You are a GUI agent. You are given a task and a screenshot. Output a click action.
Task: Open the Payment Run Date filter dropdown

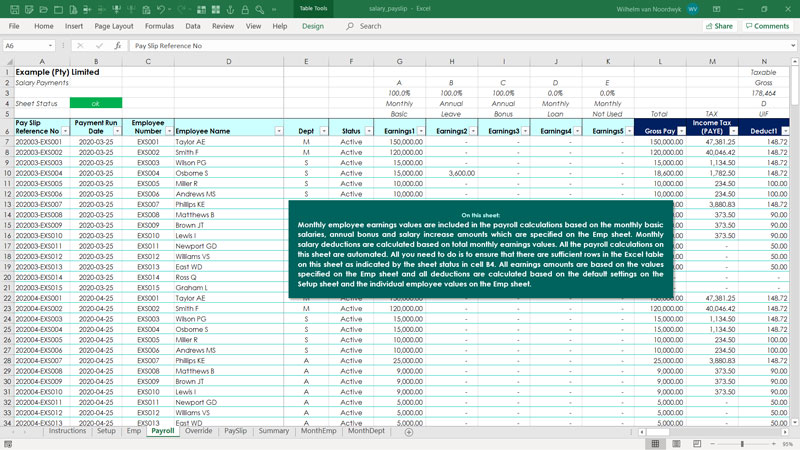click(x=117, y=131)
